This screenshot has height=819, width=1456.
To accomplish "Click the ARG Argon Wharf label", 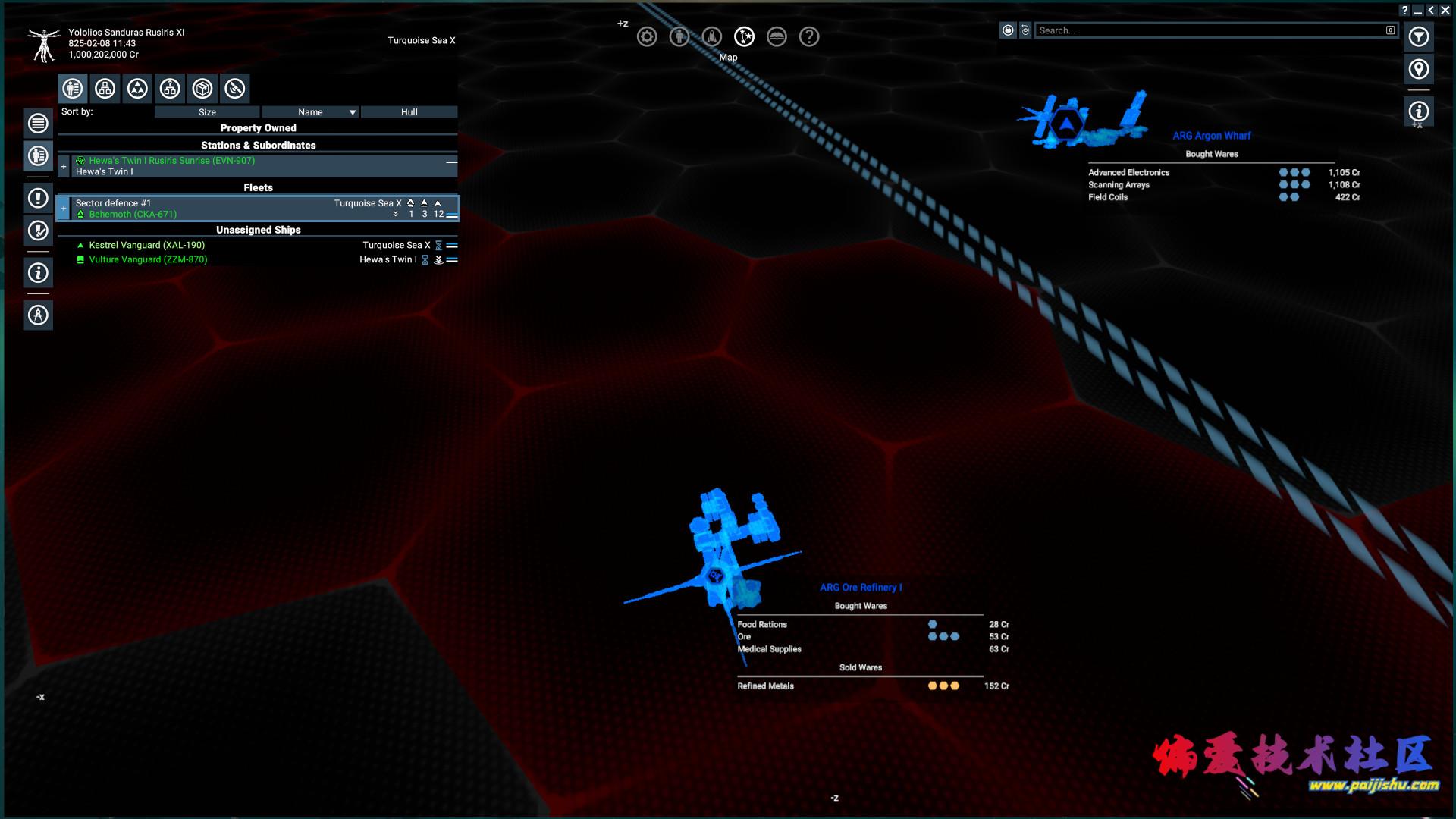I will pyautogui.click(x=1211, y=136).
